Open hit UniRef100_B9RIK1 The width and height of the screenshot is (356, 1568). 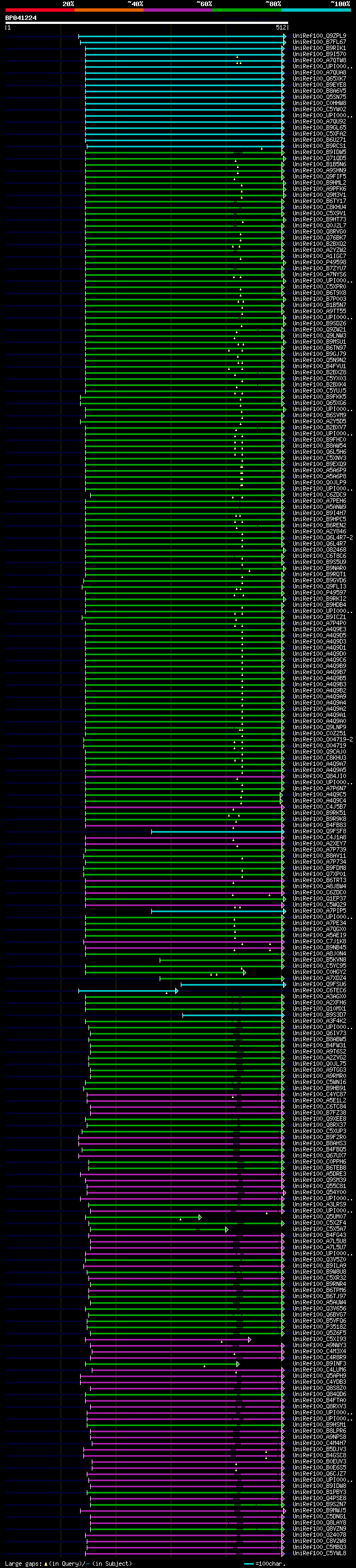319,48
